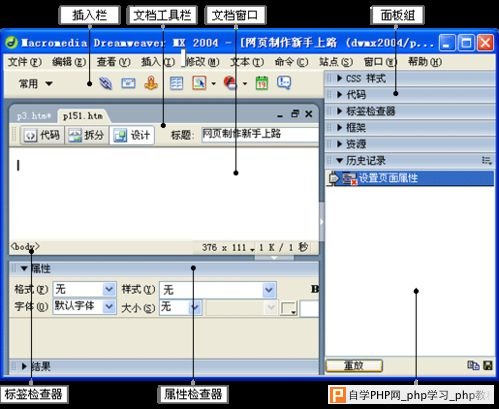Insert the Date calendar icon
Image resolution: width=499 pixels, height=409 pixels.
[262, 83]
